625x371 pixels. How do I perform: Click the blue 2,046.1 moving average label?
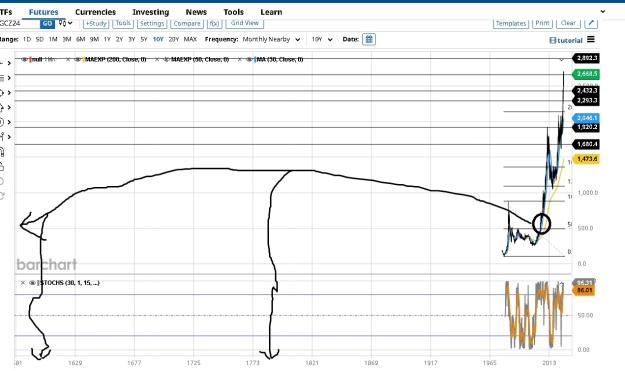tap(586, 118)
